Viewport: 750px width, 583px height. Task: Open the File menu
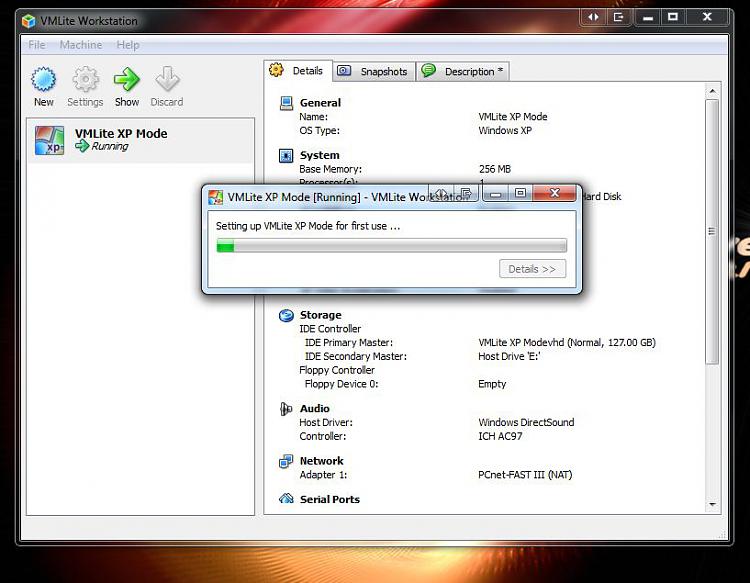tap(37, 45)
